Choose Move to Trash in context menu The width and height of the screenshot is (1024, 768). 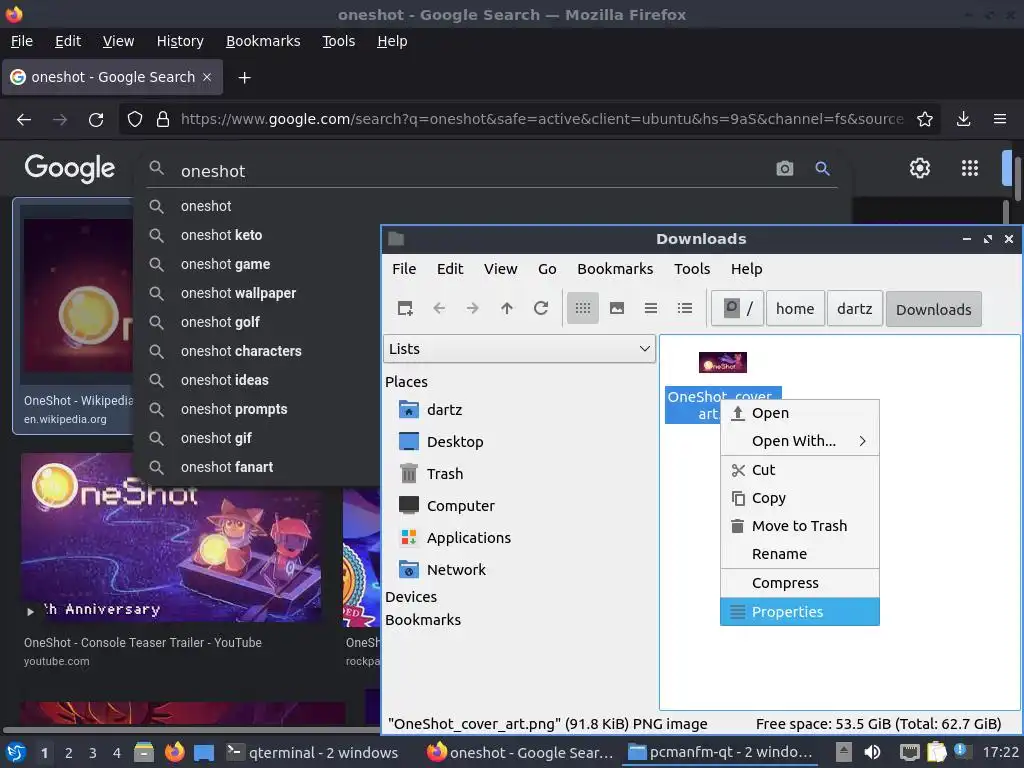pos(799,526)
